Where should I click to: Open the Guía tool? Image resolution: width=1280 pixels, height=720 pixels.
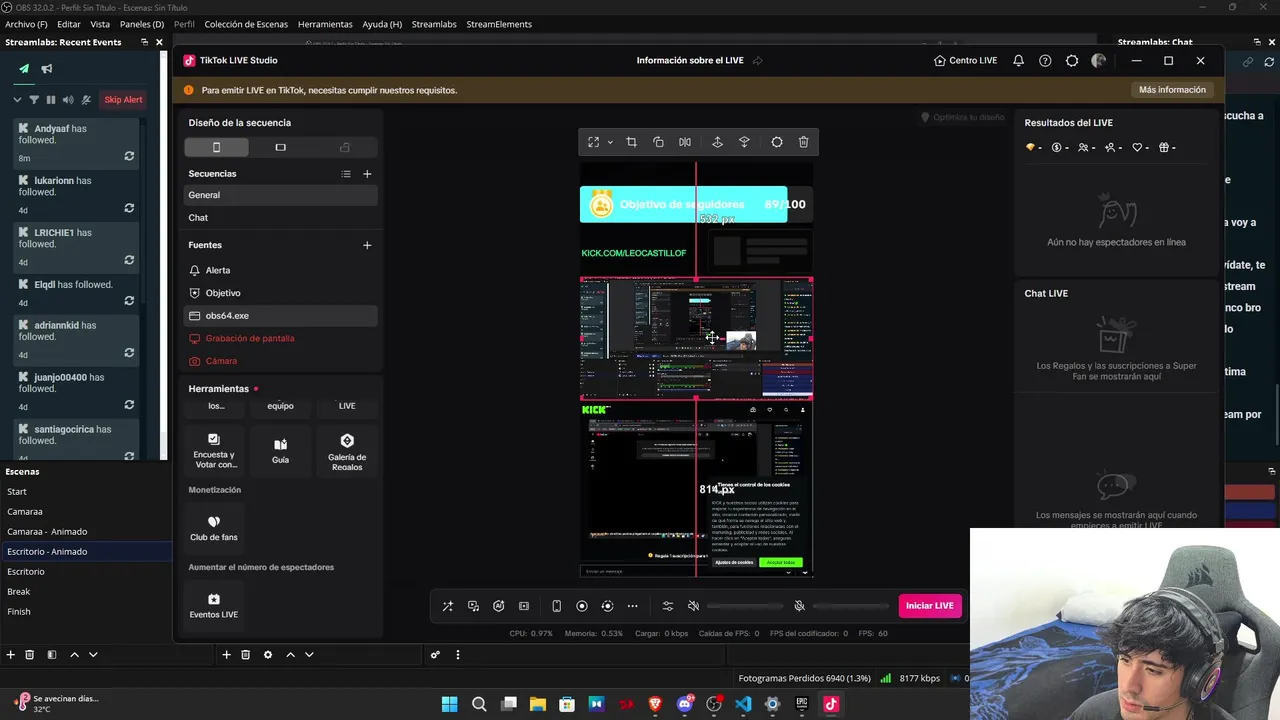point(280,451)
